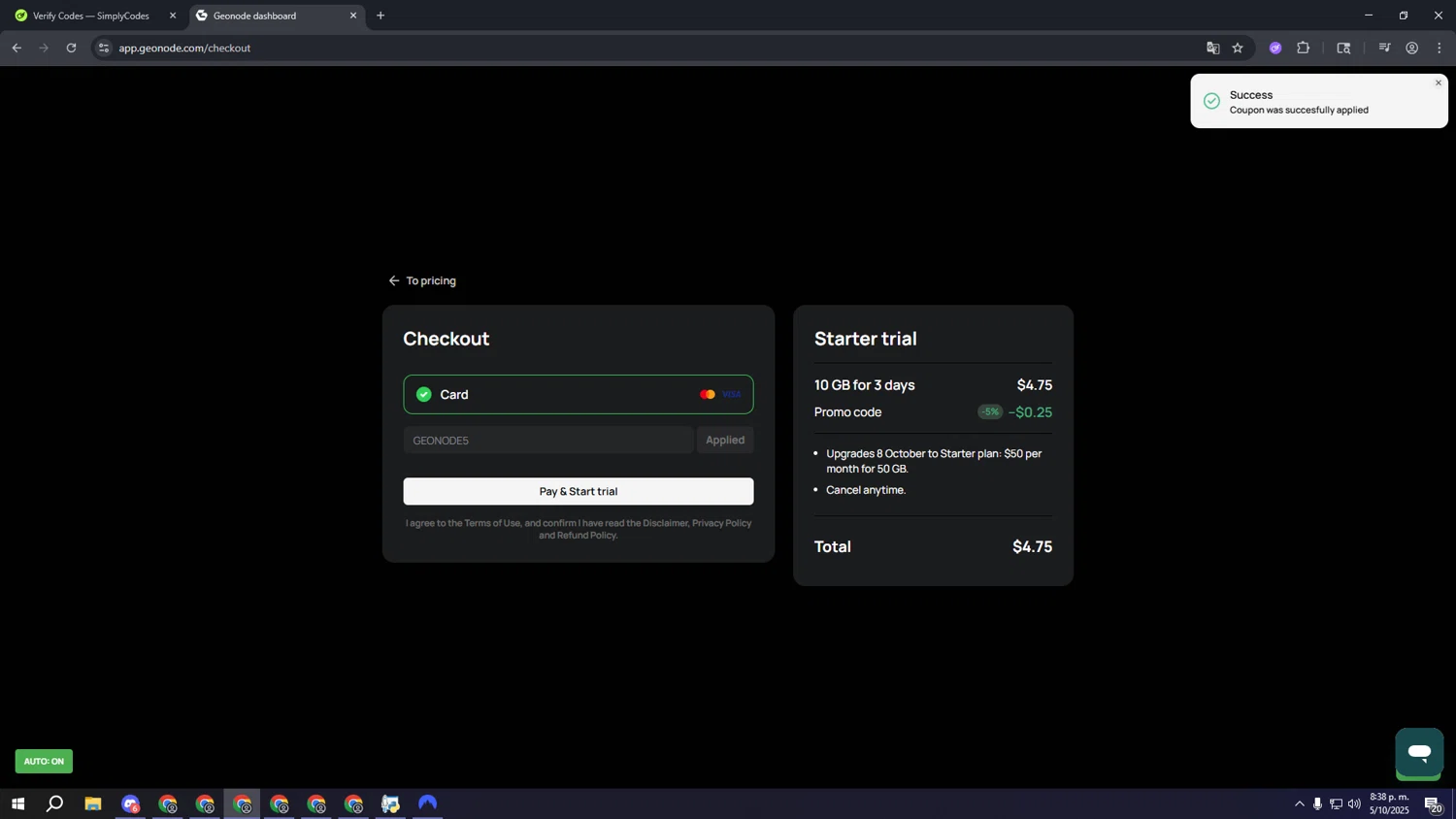Open the live chat widget
Screen dimensions: 1456x819
coord(1419,752)
